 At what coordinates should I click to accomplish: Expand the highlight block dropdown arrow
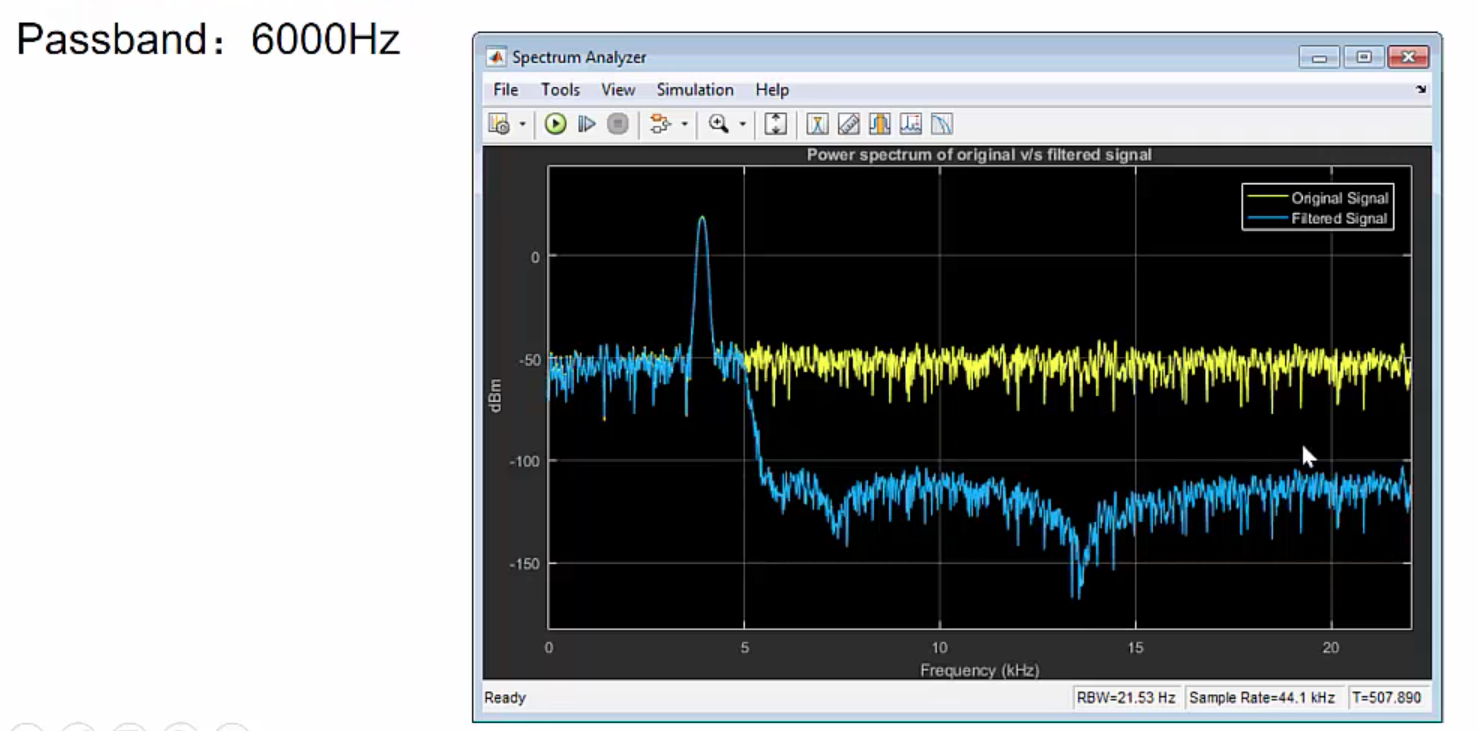[684, 125]
